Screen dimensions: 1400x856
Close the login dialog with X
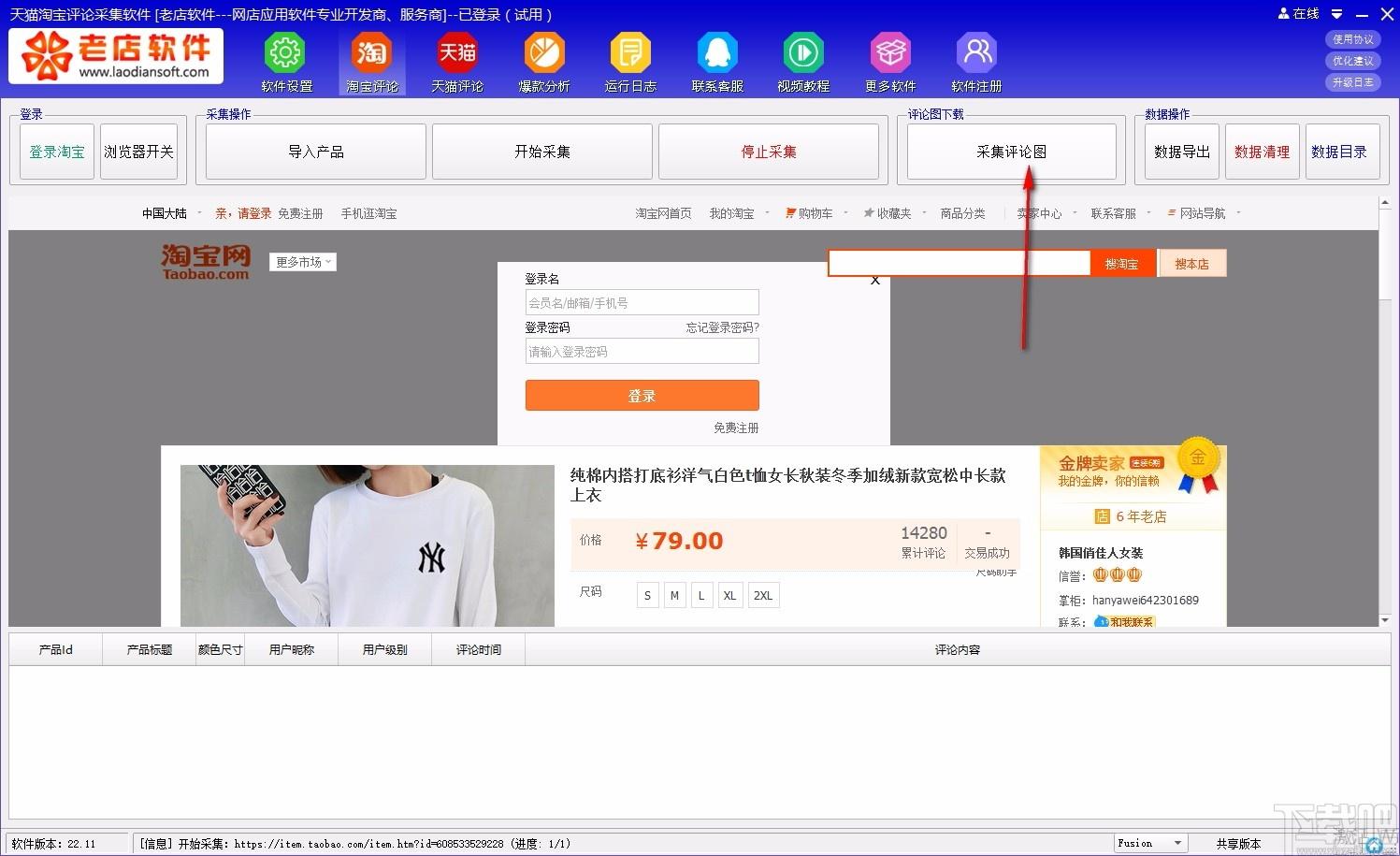[875, 280]
